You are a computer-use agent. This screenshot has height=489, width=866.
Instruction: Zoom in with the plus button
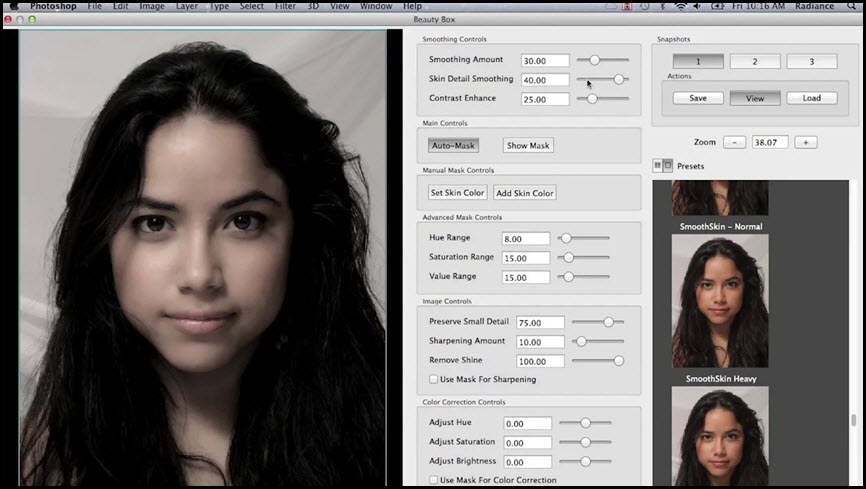806,143
